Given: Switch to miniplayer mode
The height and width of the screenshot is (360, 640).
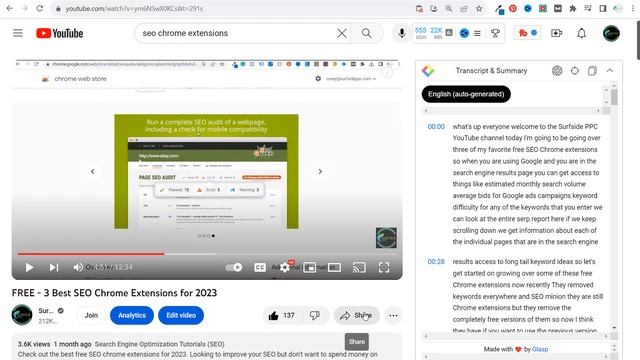Looking at the screenshot, I should click(309, 267).
